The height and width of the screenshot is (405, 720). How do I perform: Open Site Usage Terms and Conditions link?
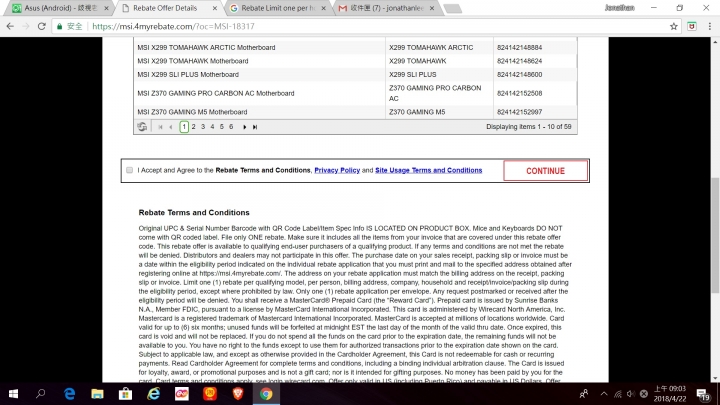pos(428,170)
